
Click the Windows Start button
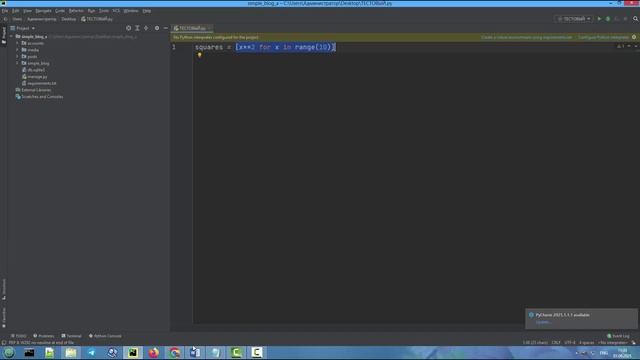[9, 353]
